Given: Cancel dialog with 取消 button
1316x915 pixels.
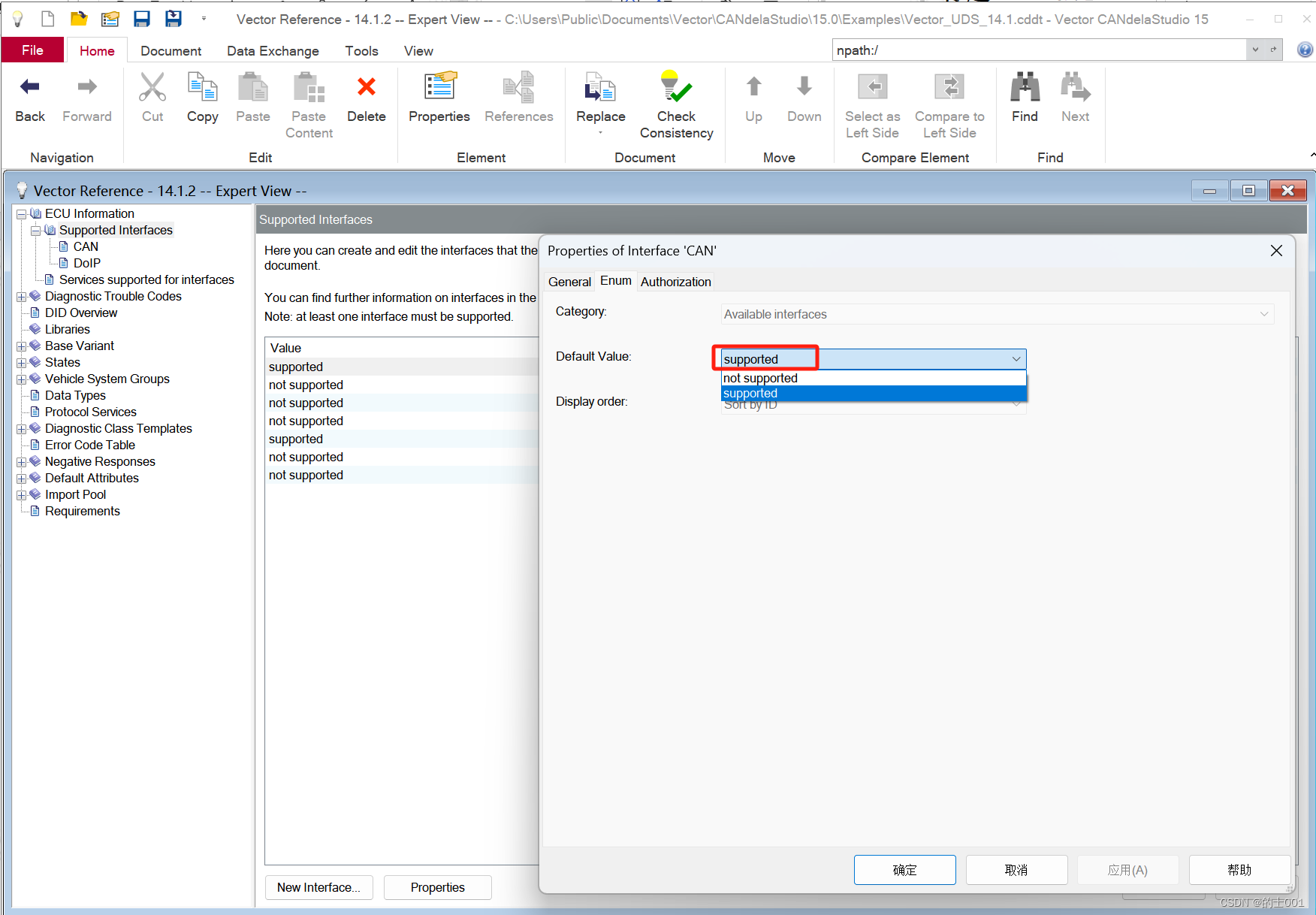Looking at the screenshot, I should [x=1016, y=870].
